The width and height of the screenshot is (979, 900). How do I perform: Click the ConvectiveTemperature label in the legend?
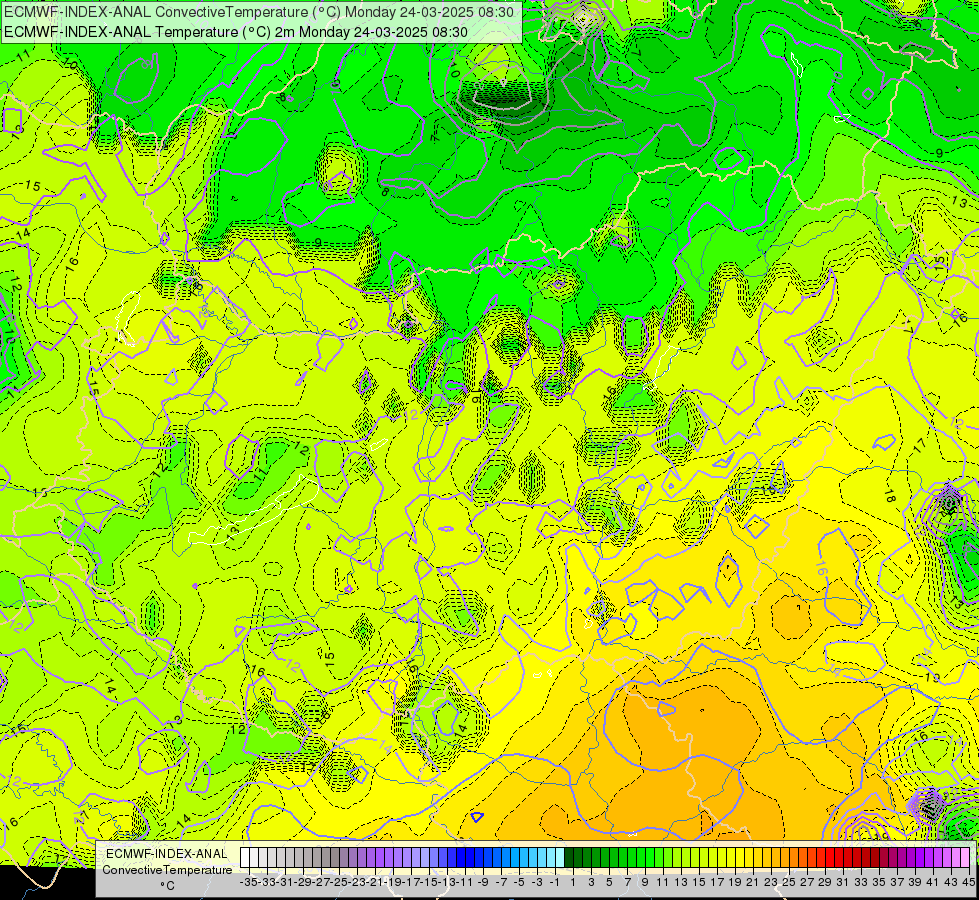click(167, 869)
